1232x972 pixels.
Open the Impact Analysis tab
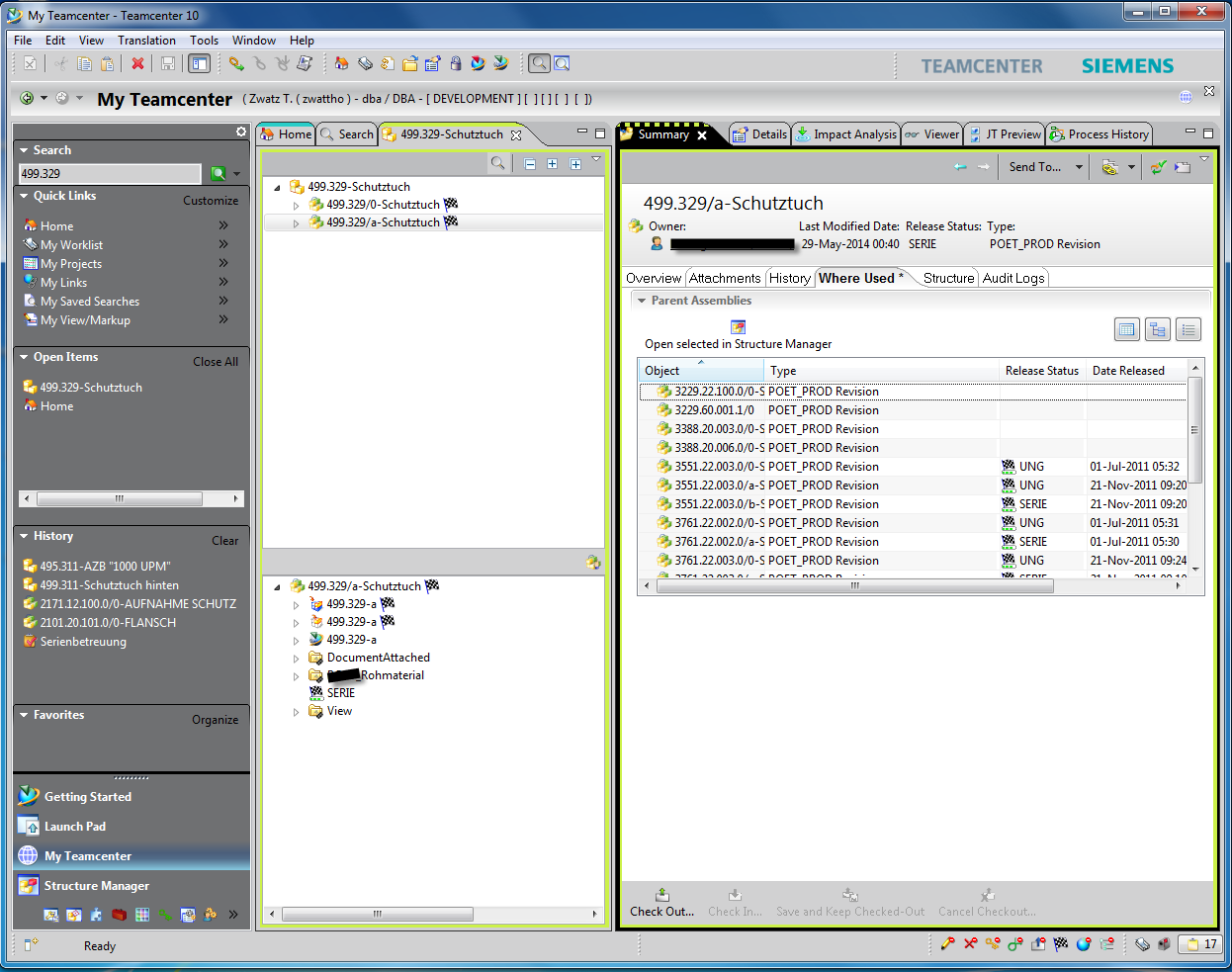pyautogui.click(x=846, y=134)
